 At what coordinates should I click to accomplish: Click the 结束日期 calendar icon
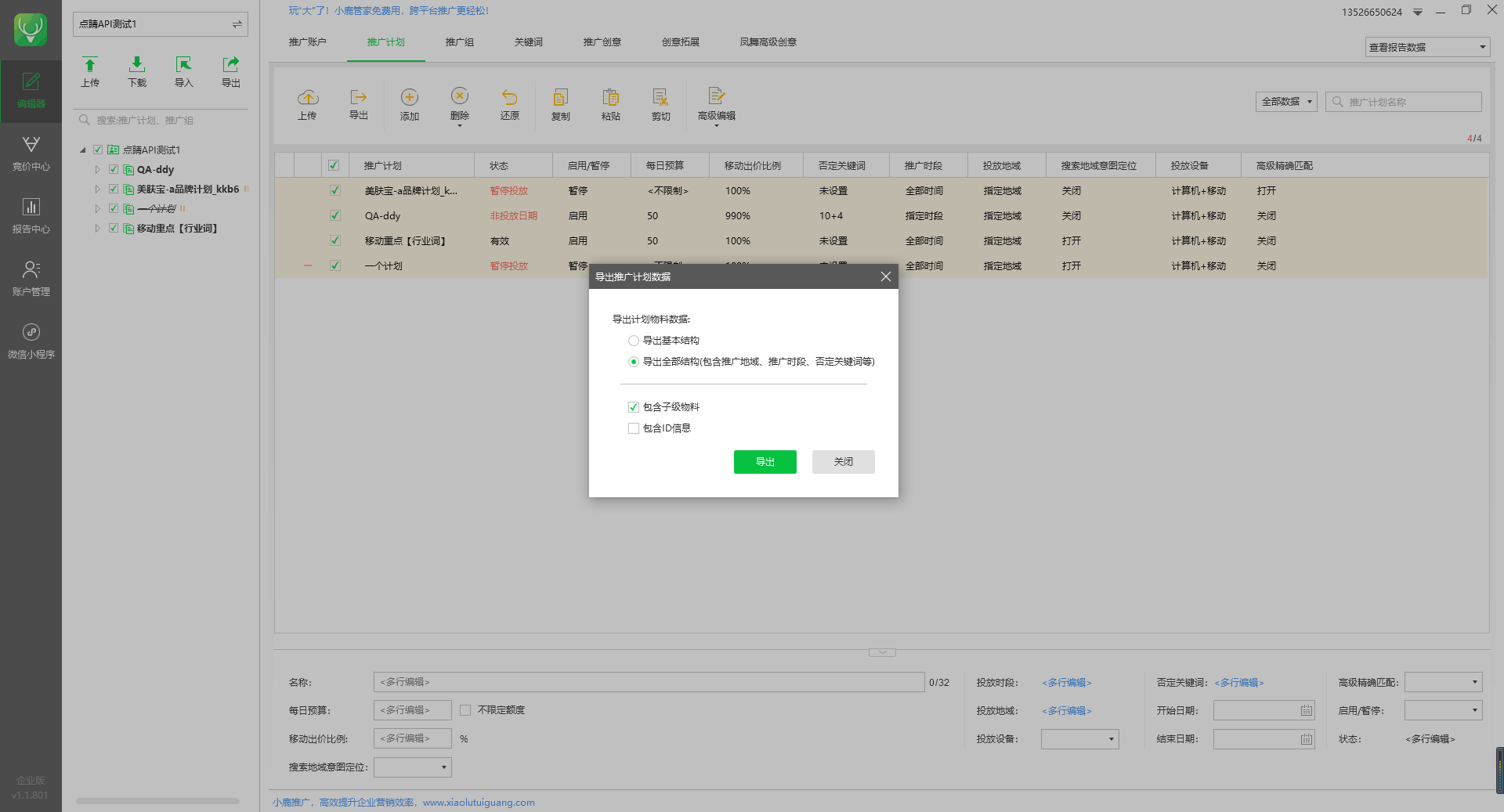tap(1307, 738)
